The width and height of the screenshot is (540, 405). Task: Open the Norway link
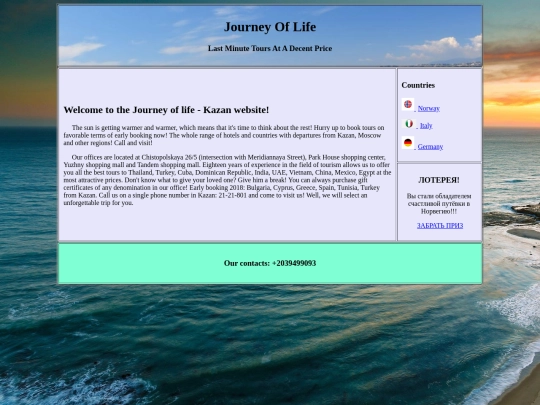[x=428, y=108]
